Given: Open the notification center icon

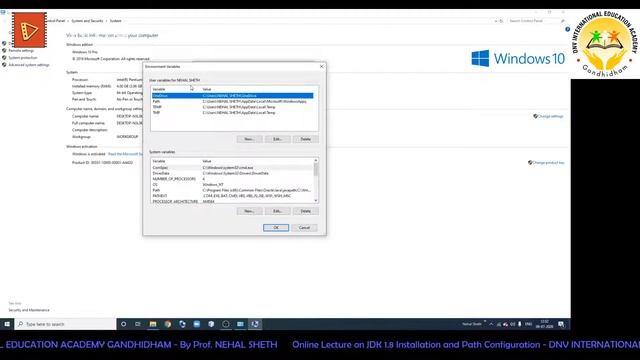Looking at the screenshot, I should (562, 324).
